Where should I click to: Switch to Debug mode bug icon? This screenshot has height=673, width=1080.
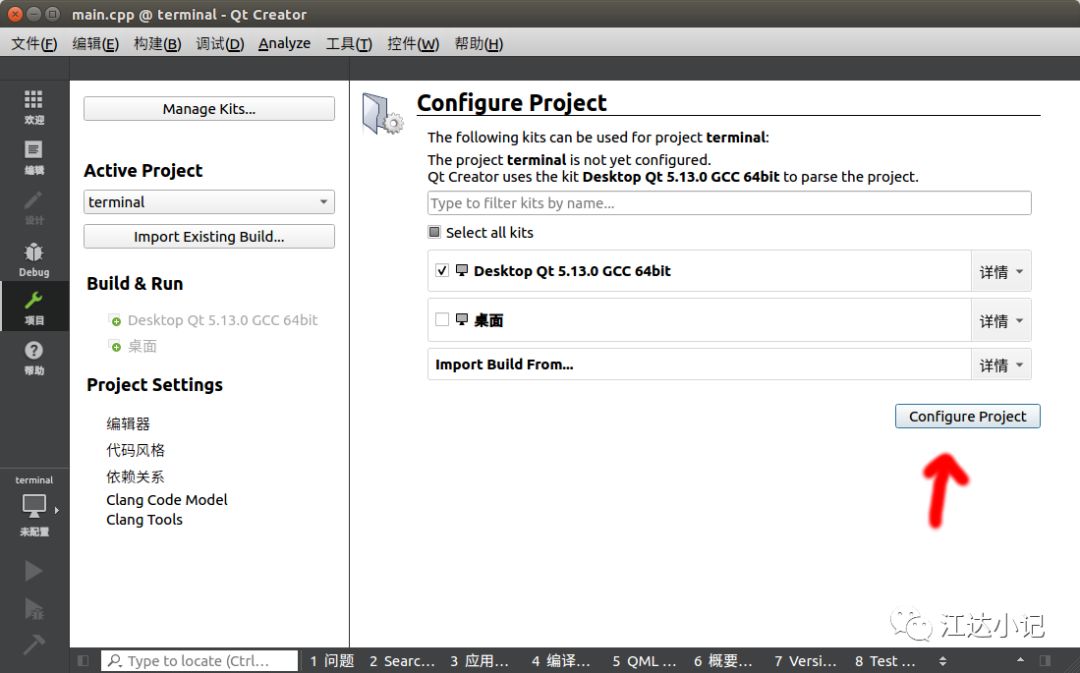tap(33, 252)
